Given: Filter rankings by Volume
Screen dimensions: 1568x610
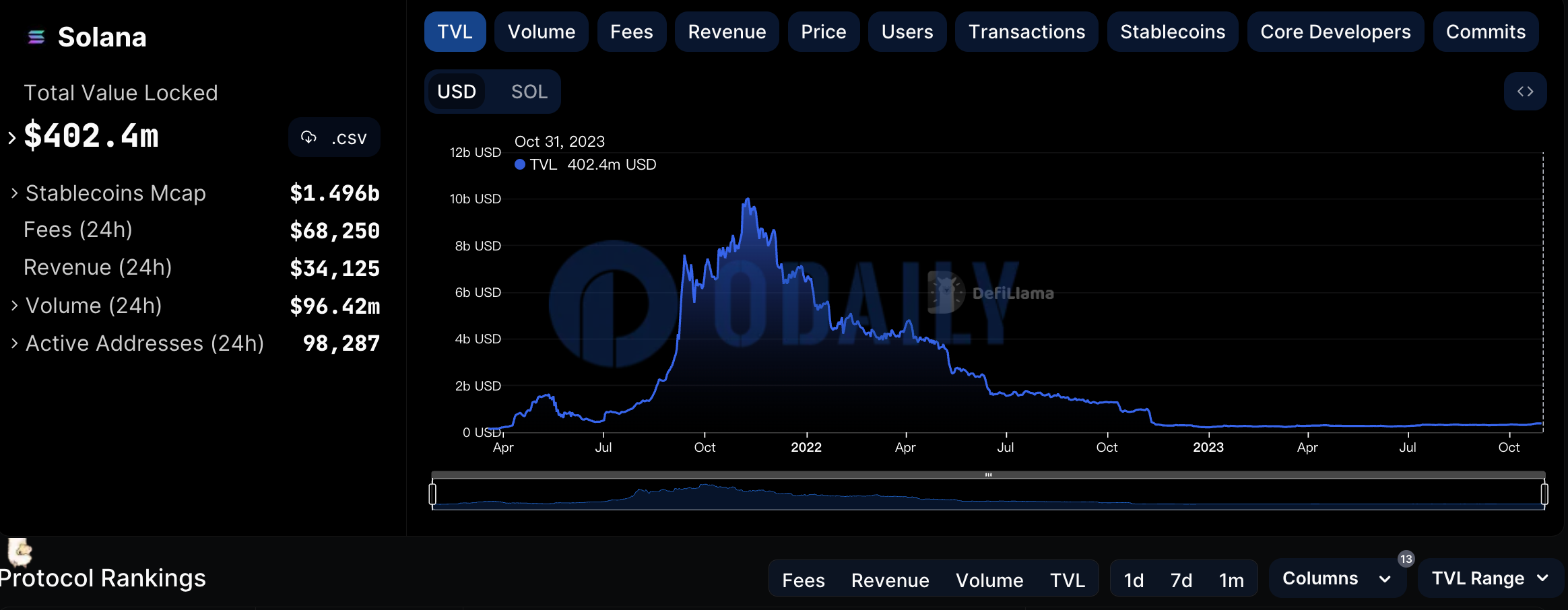Looking at the screenshot, I should tap(989, 580).
